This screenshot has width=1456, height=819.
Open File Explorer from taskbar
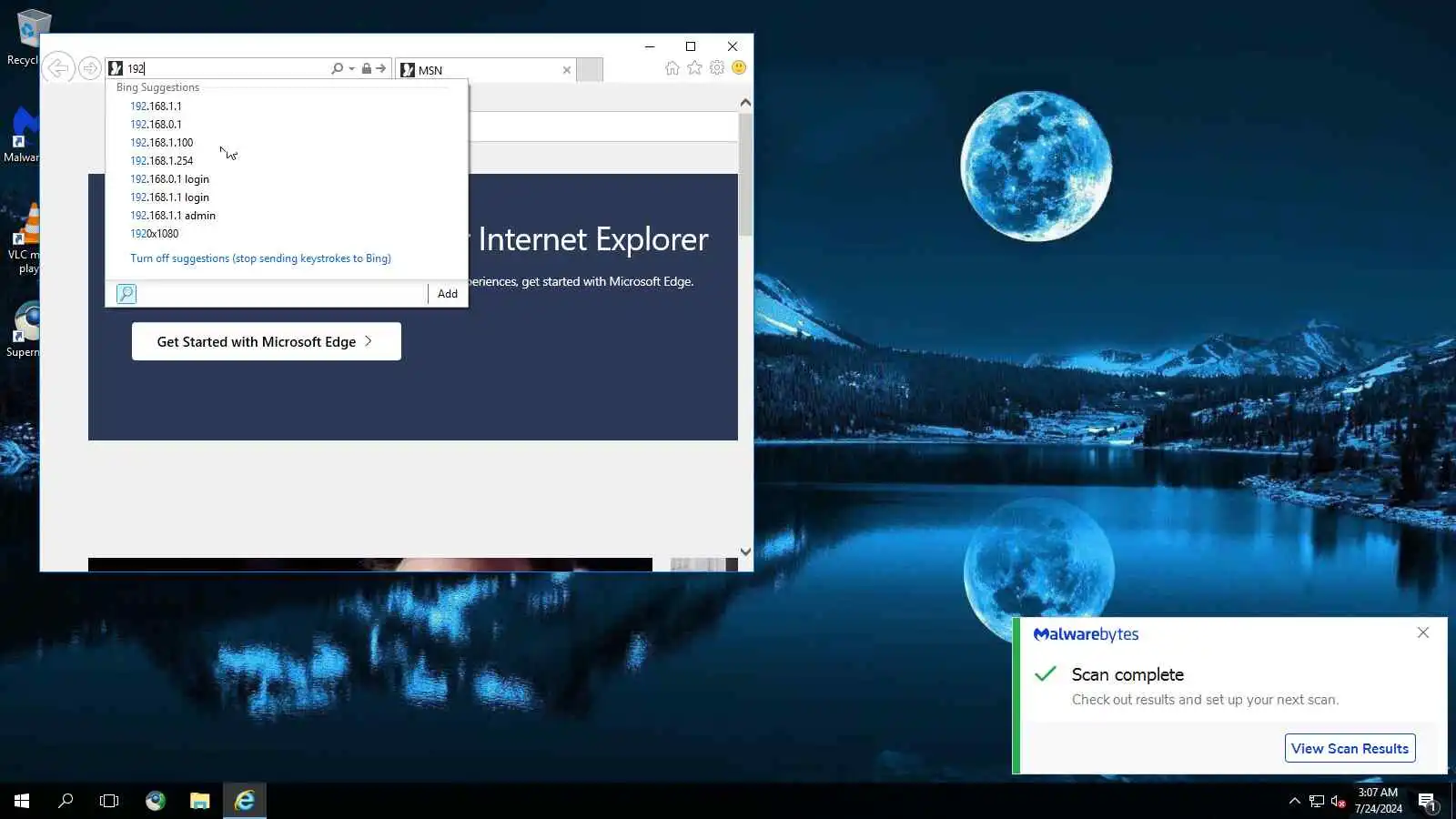(x=199, y=801)
